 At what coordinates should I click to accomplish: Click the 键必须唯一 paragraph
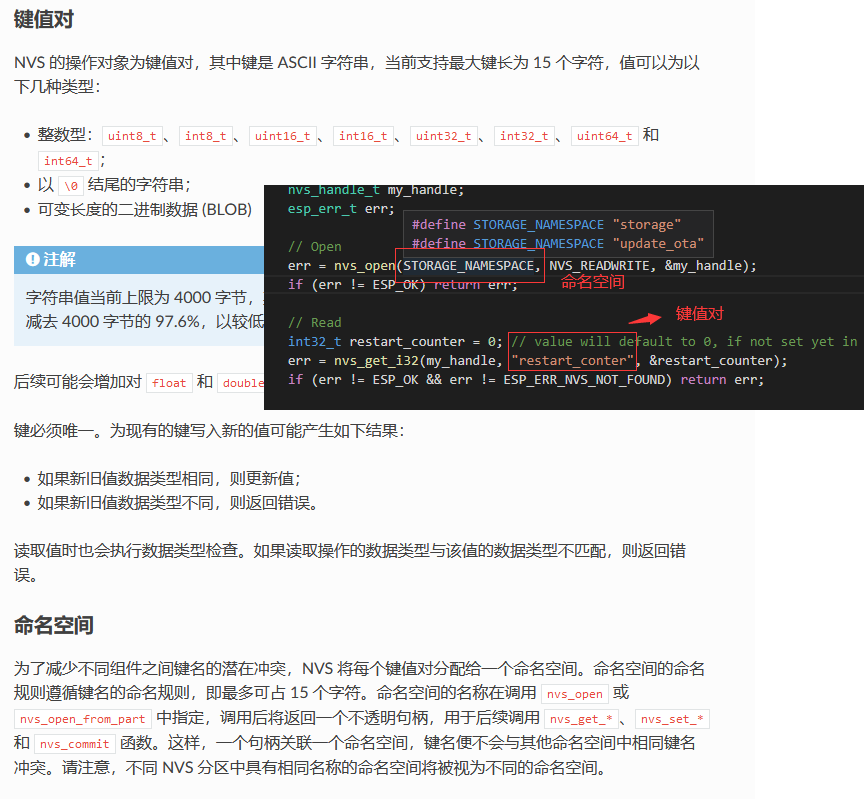pos(209,430)
